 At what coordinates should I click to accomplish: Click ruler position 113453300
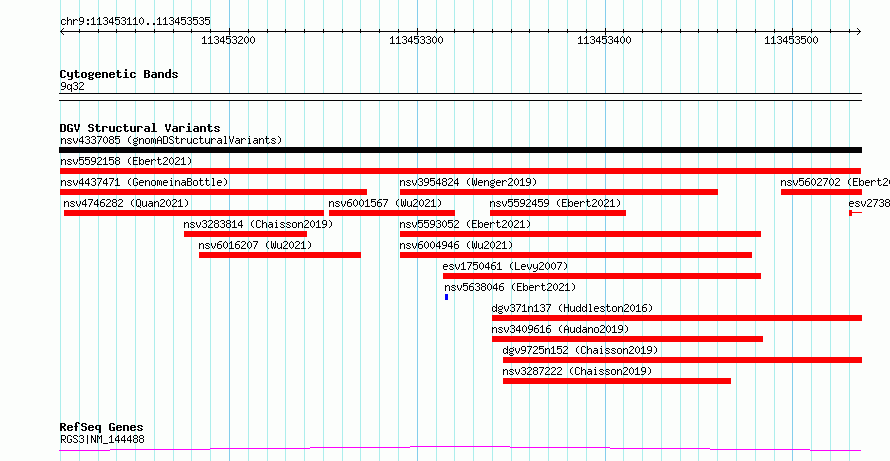(x=417, y=40)
